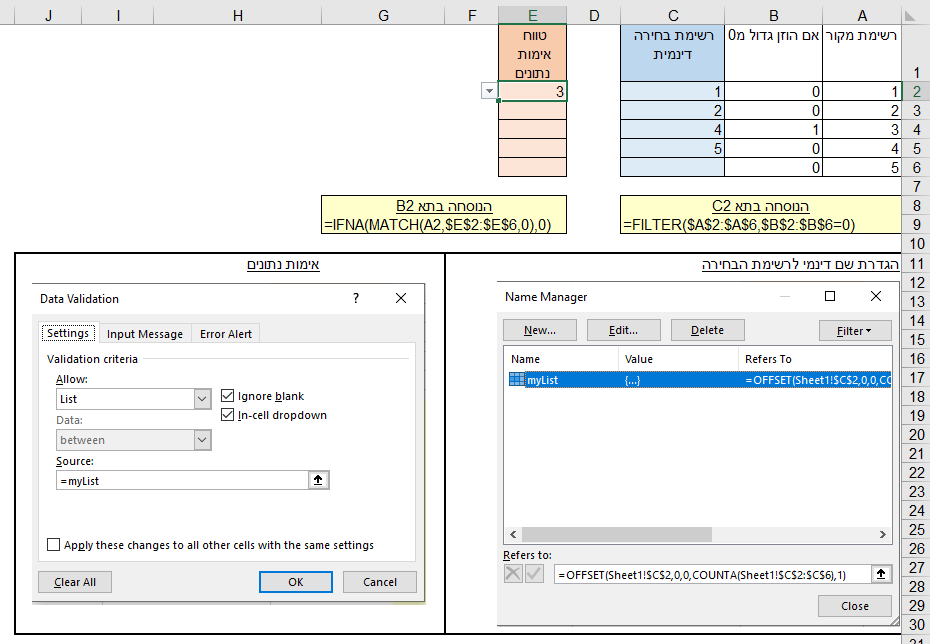
Task: Click empty validation cell E3
Action: click(533, 110)
